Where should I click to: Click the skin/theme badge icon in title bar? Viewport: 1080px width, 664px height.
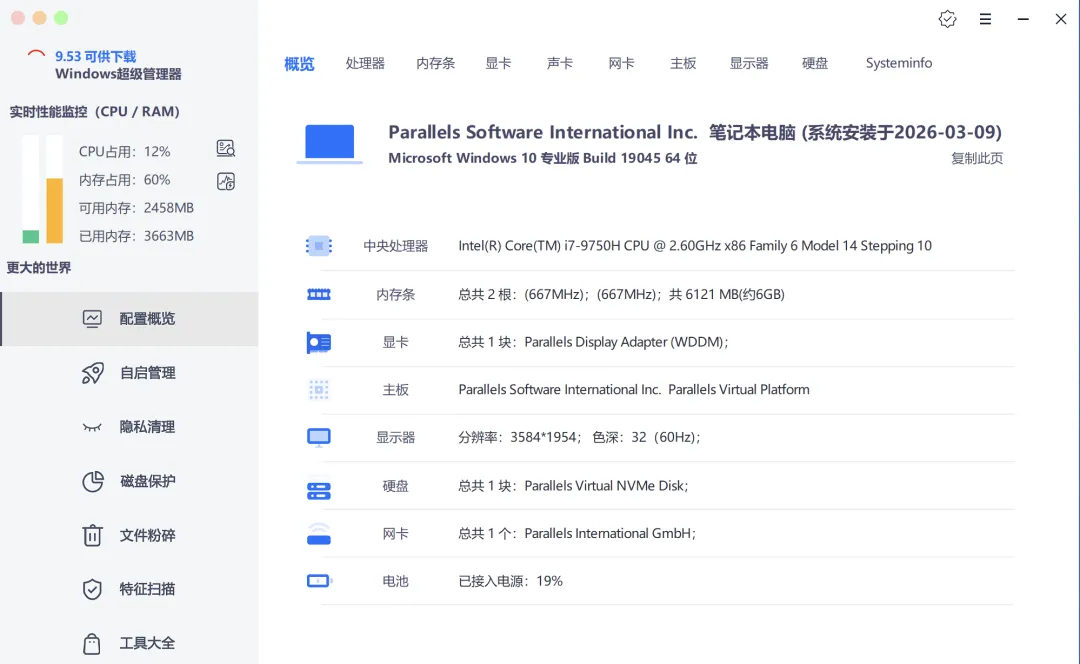tap(948, 19)
